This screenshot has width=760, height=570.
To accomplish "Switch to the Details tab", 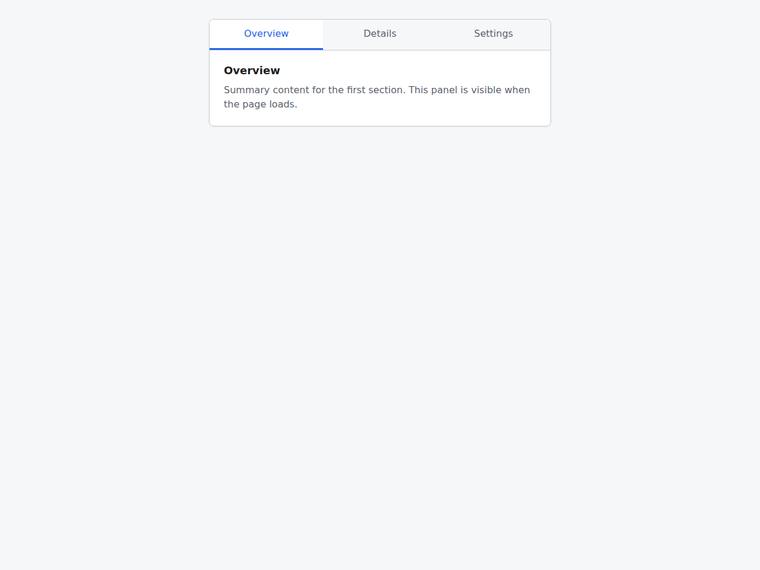I will pos(380,34).
